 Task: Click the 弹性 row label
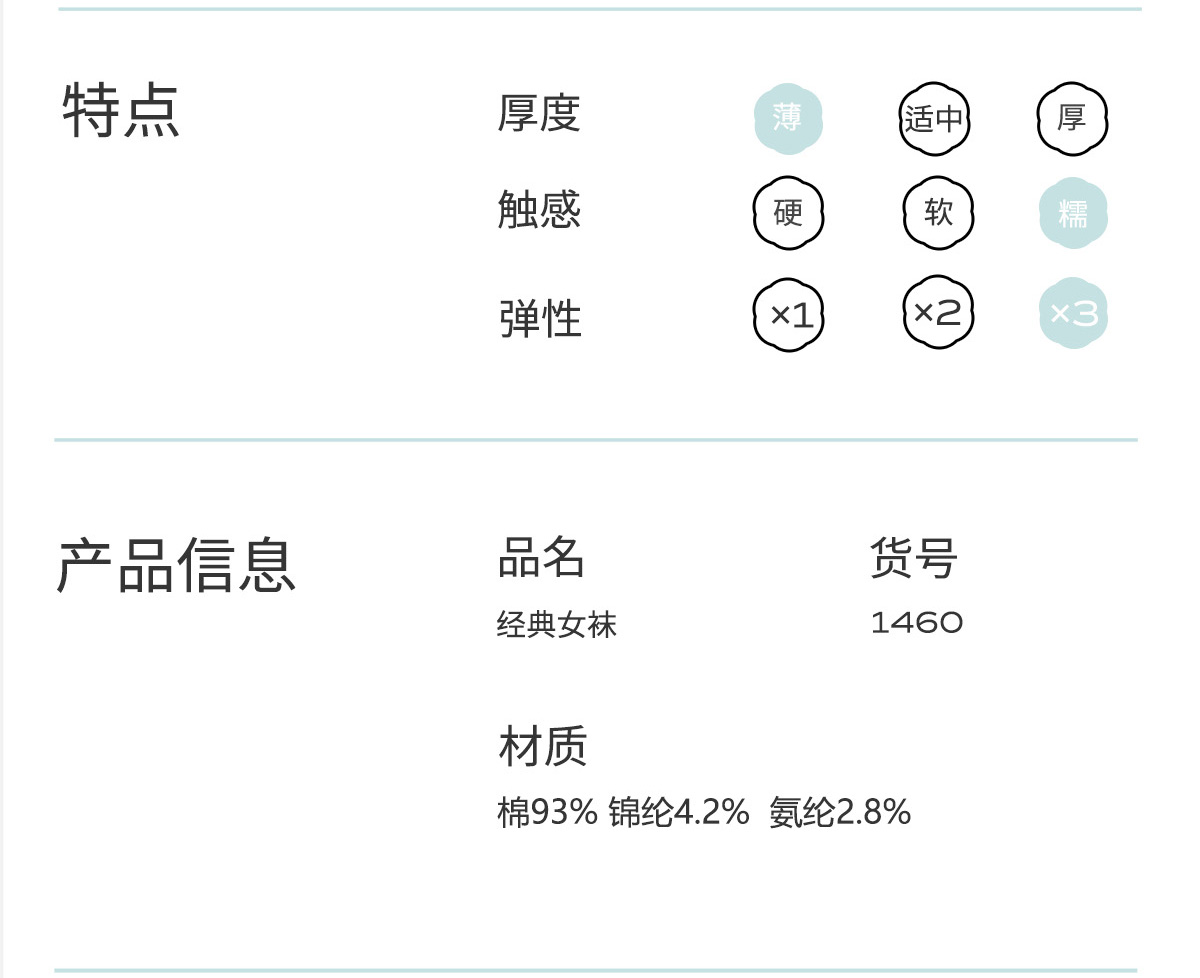[540, 319]
